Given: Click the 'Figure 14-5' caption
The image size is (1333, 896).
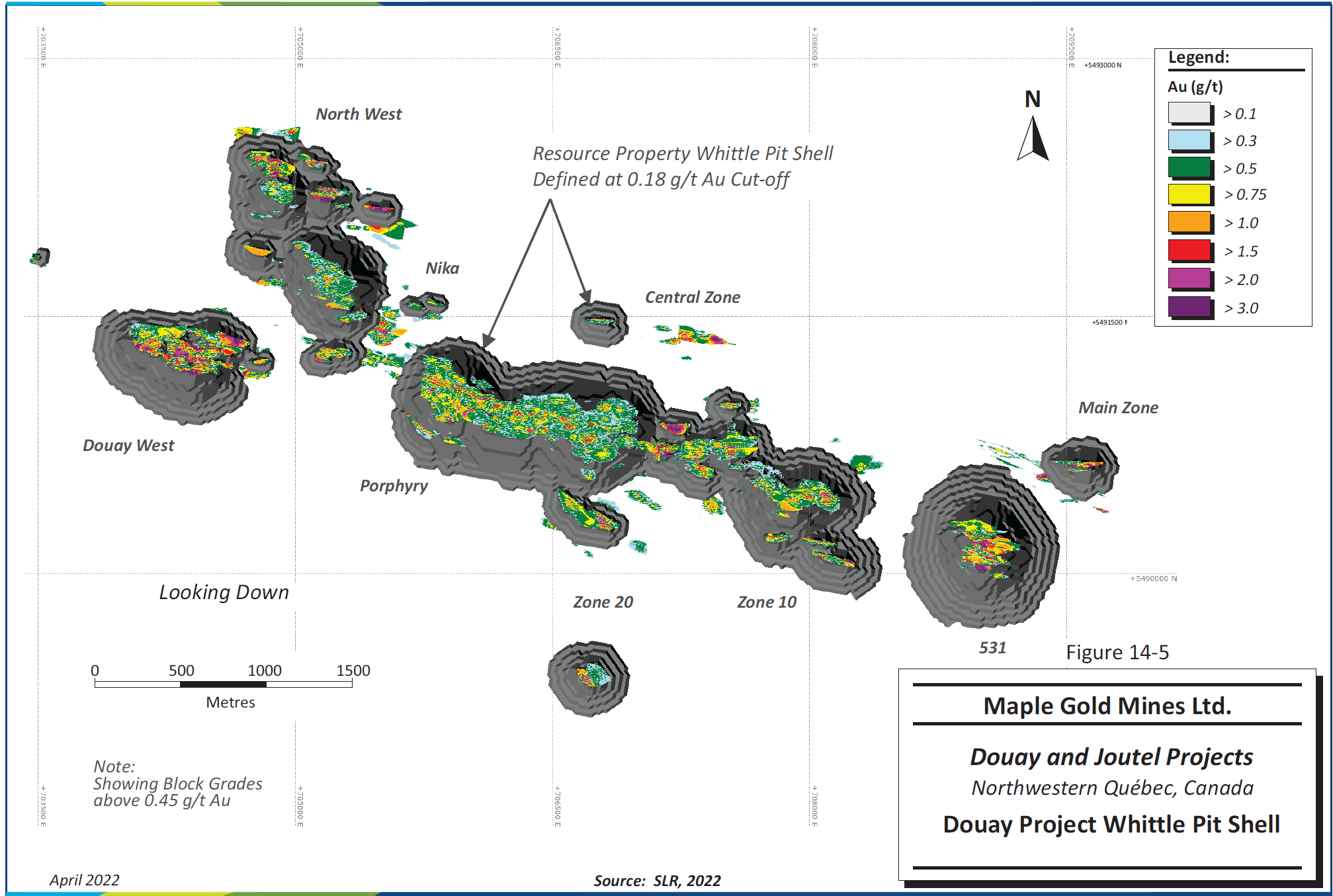Looking at the screenshot, I should click(1117, 653).
